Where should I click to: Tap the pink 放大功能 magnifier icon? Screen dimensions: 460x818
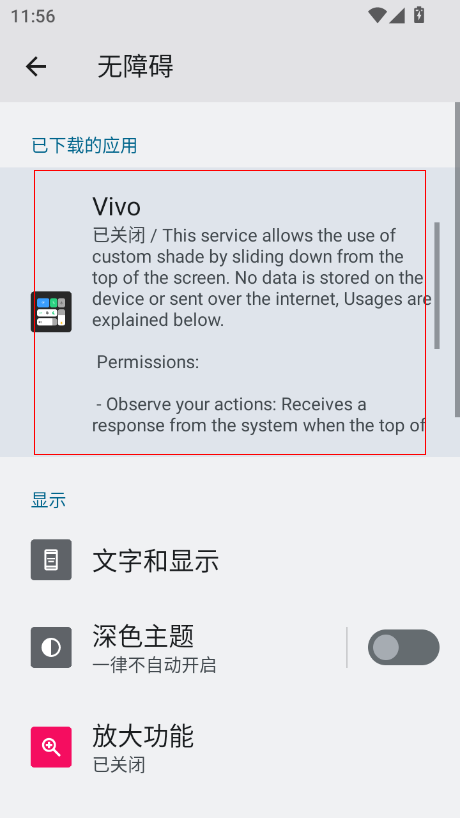click(51, 747)
